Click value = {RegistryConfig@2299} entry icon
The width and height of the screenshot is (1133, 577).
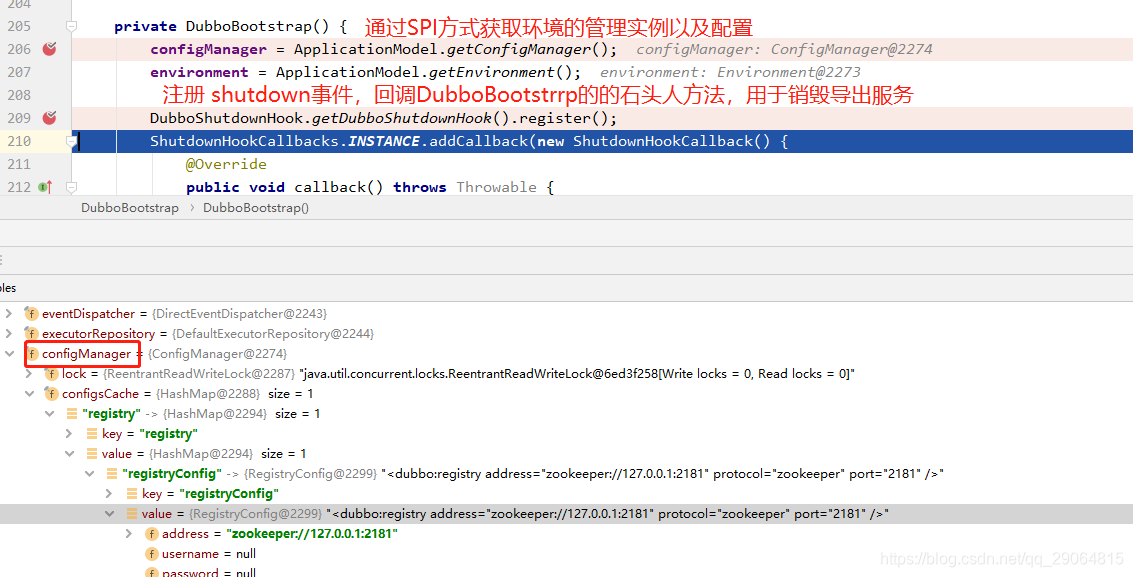[x=132, y=513]
